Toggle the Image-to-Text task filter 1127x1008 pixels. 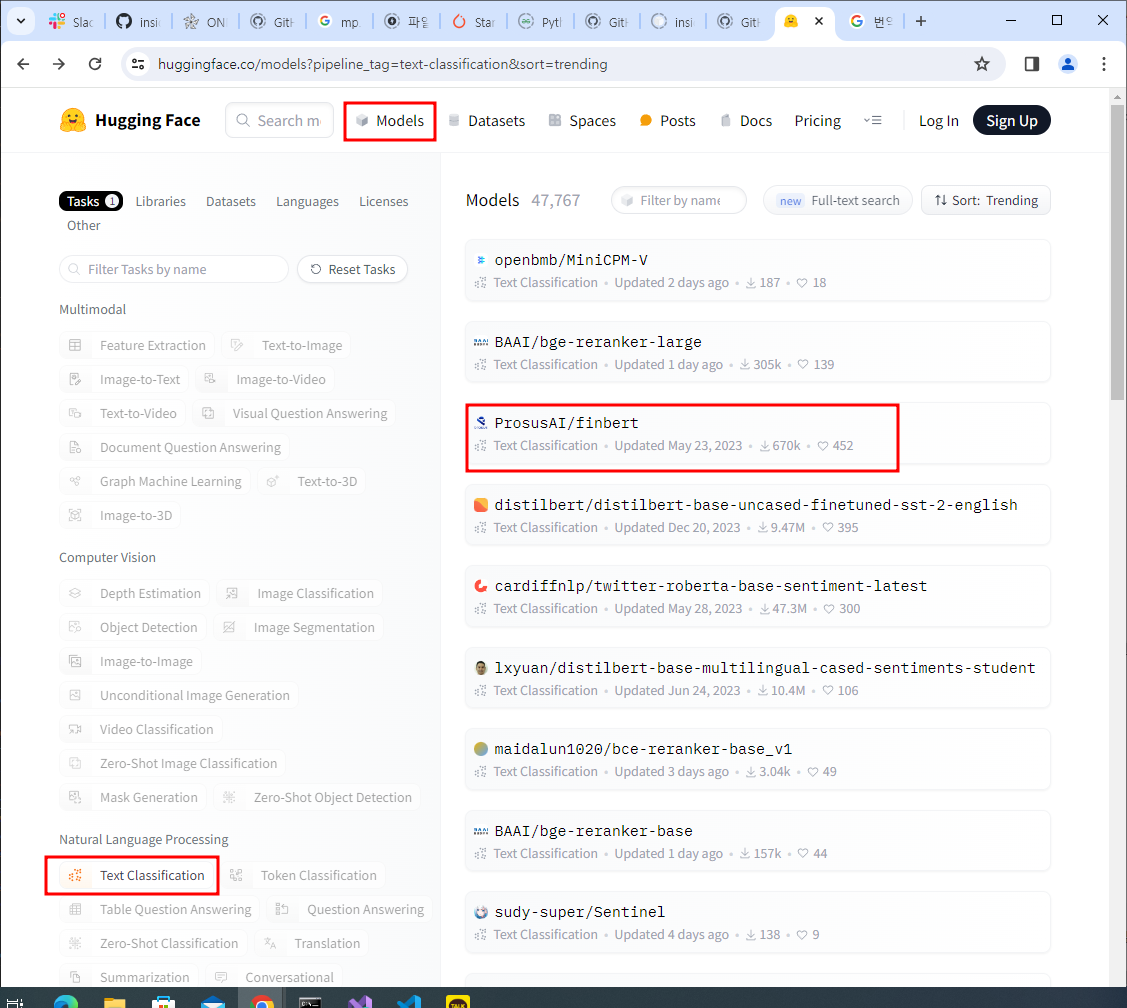[124, 380]
